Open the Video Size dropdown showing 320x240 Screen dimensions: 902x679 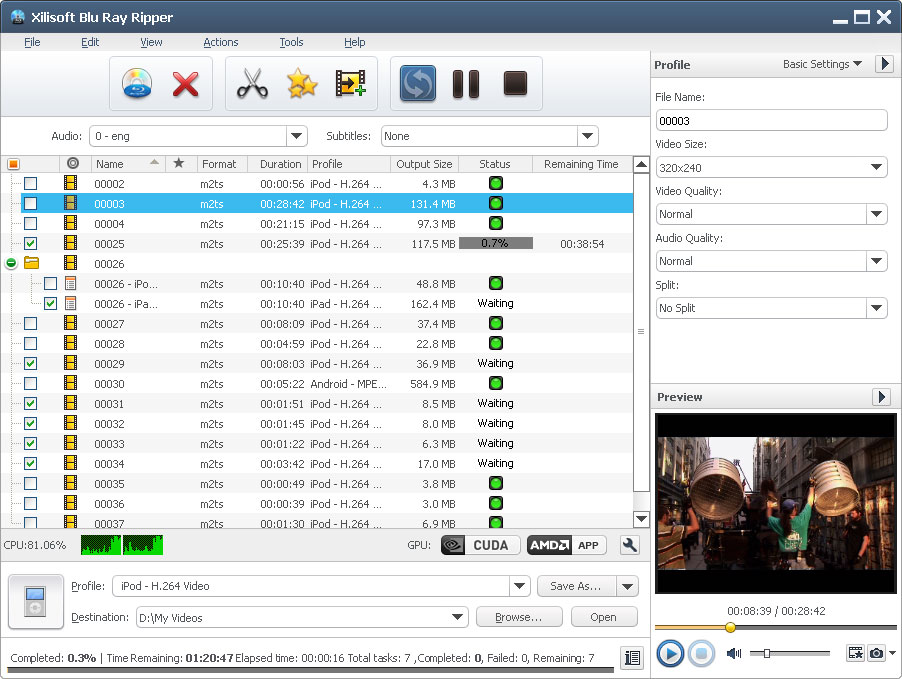pos(877,167)
